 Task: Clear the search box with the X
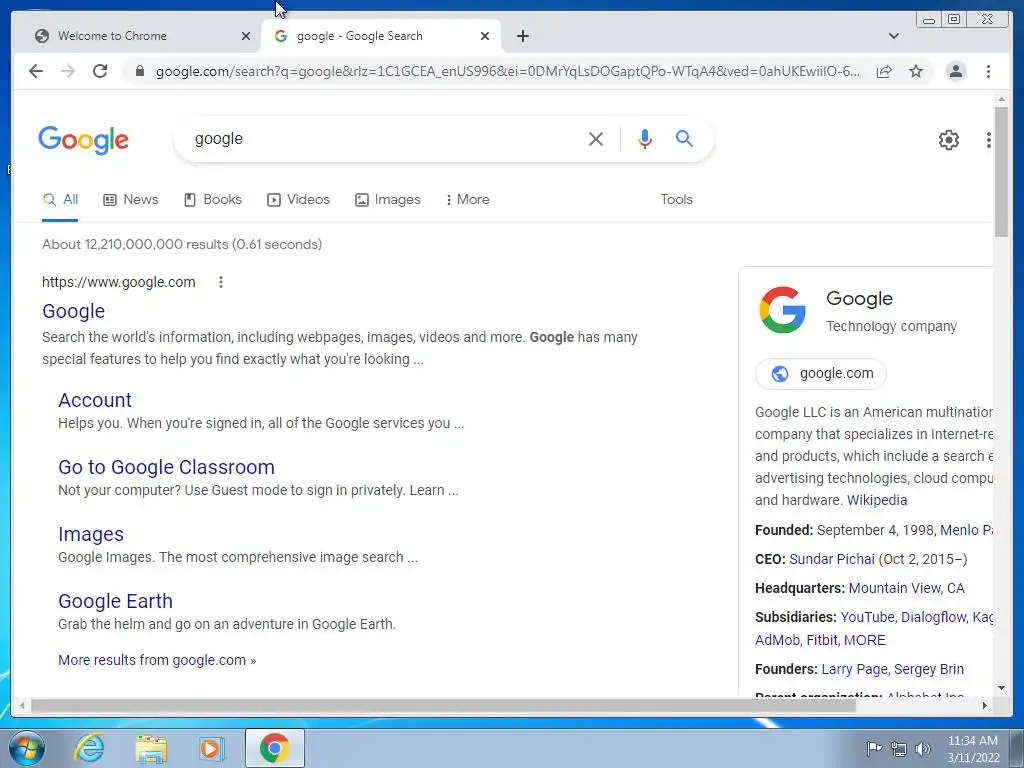tap(596, 138)
